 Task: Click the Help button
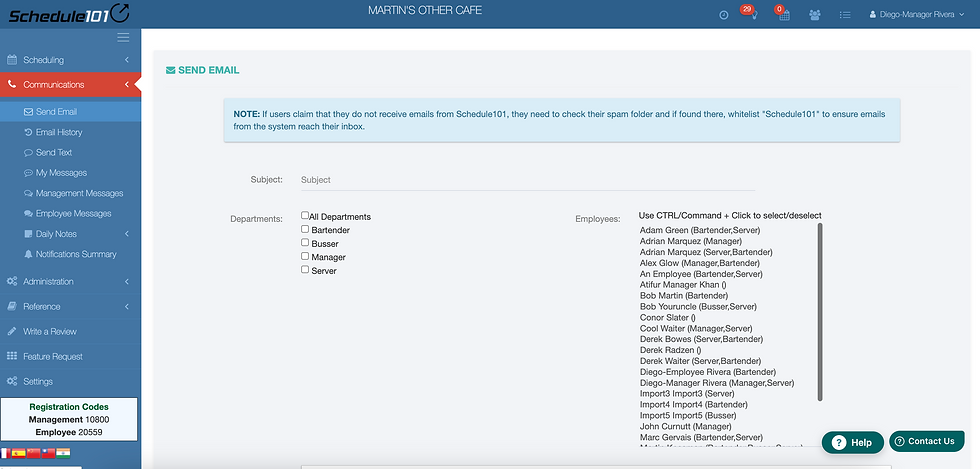[853, 442]
